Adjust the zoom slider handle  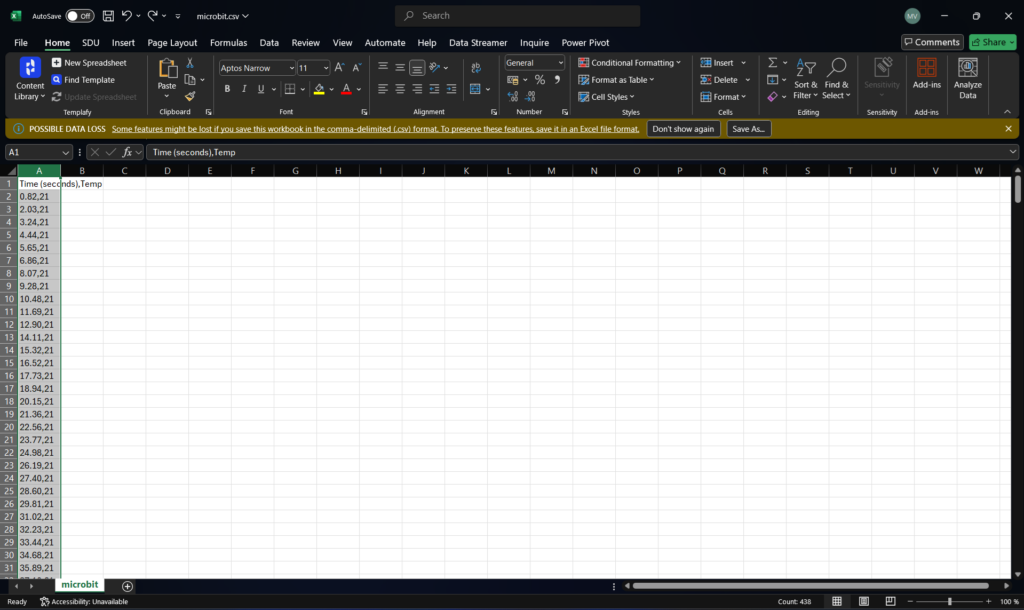[950, 602]
